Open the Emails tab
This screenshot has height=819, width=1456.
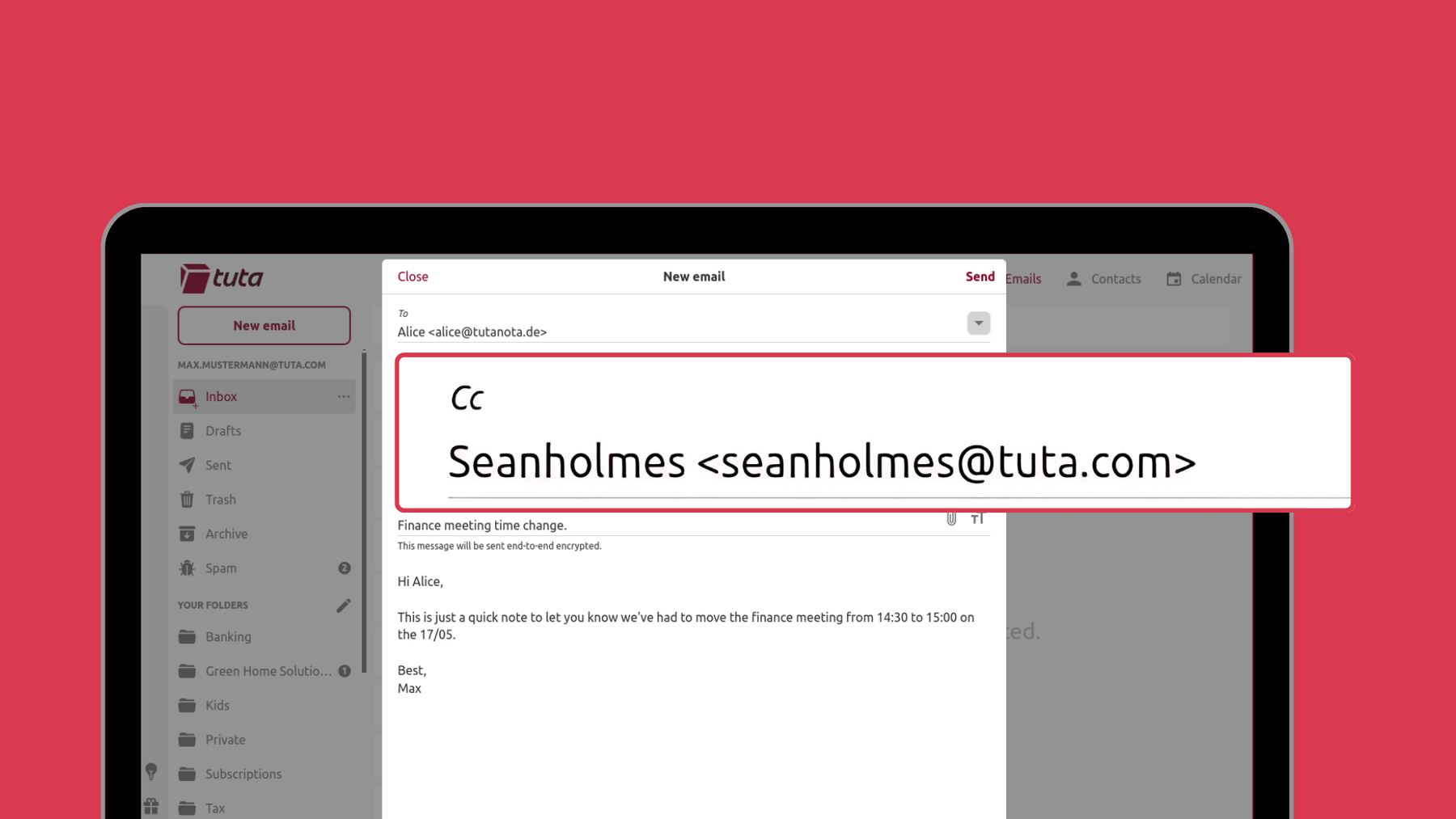coord(1023,279)
